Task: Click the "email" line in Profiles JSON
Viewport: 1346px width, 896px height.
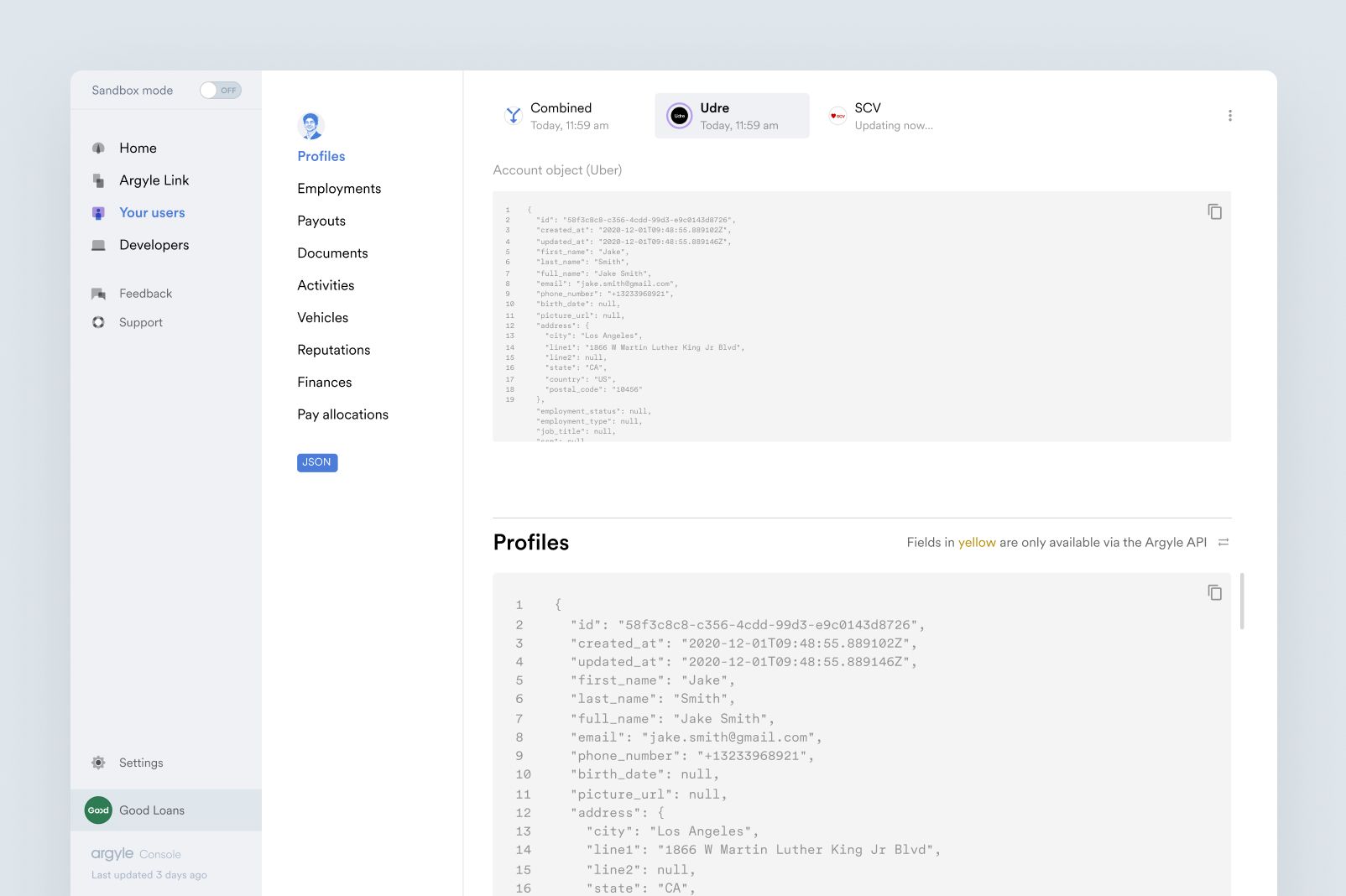Action: pos(696,737)
